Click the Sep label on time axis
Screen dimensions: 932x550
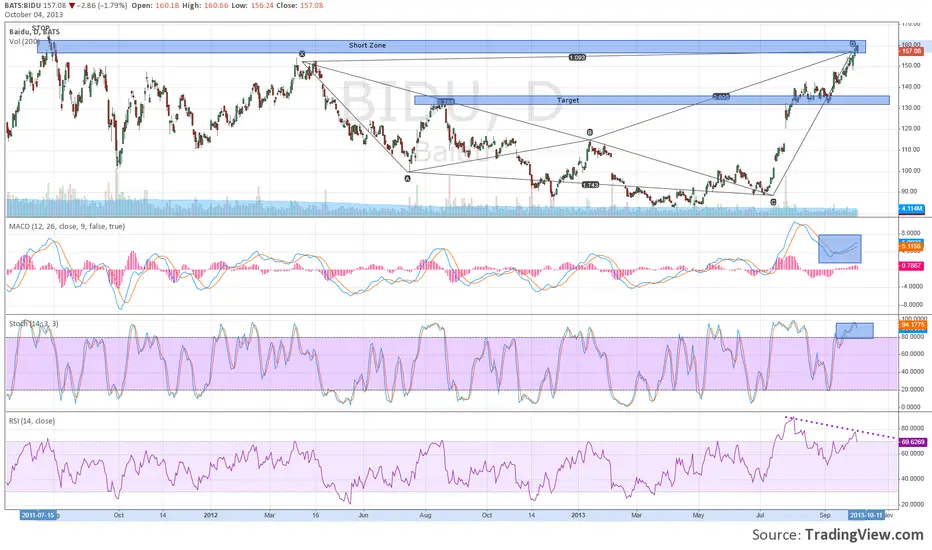point(824,516)
